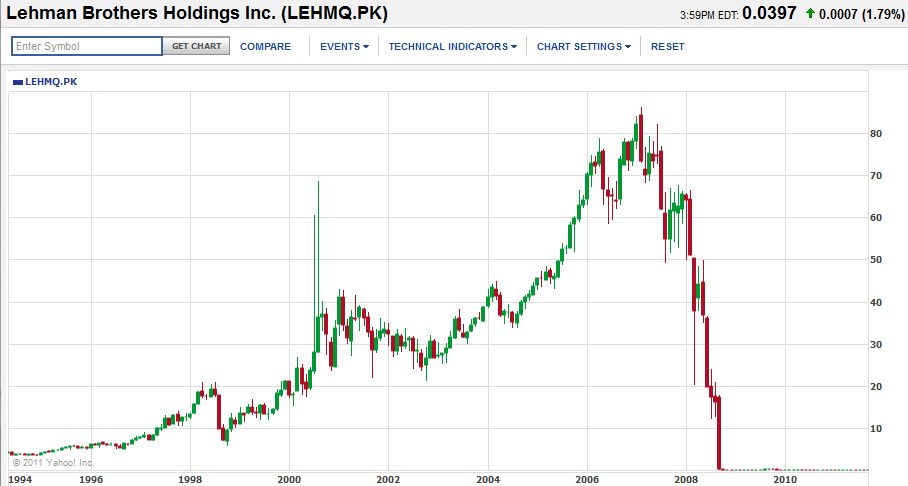Open the TECHNICAL INDICATORS dropdown
Screen dimensions: 908x486
(452, 46)
